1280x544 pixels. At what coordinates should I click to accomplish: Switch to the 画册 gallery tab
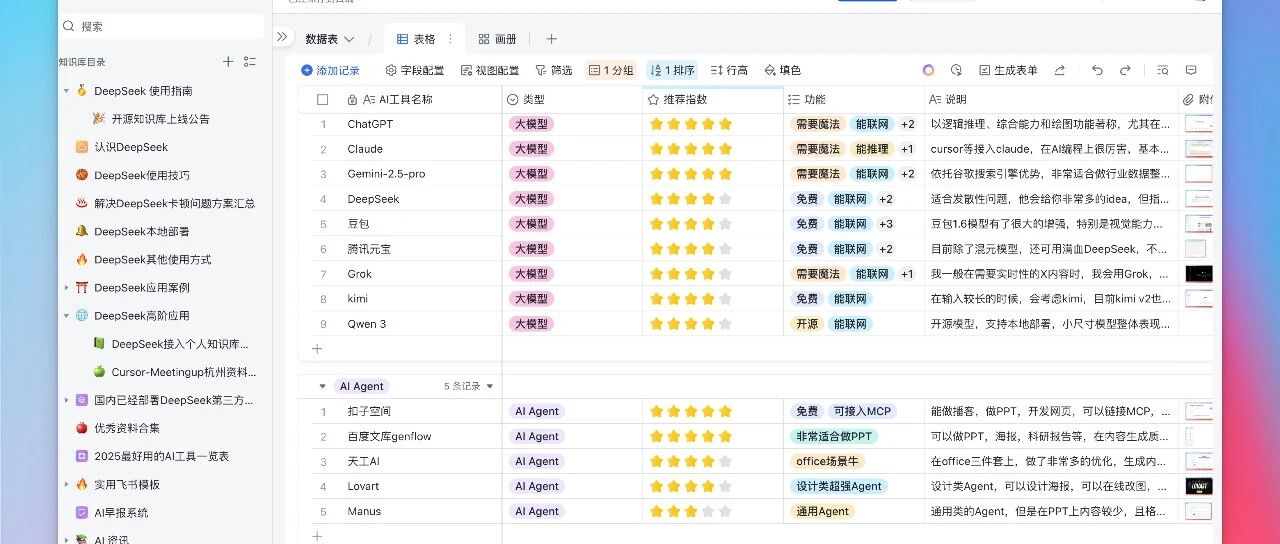(x=497, y=39)
